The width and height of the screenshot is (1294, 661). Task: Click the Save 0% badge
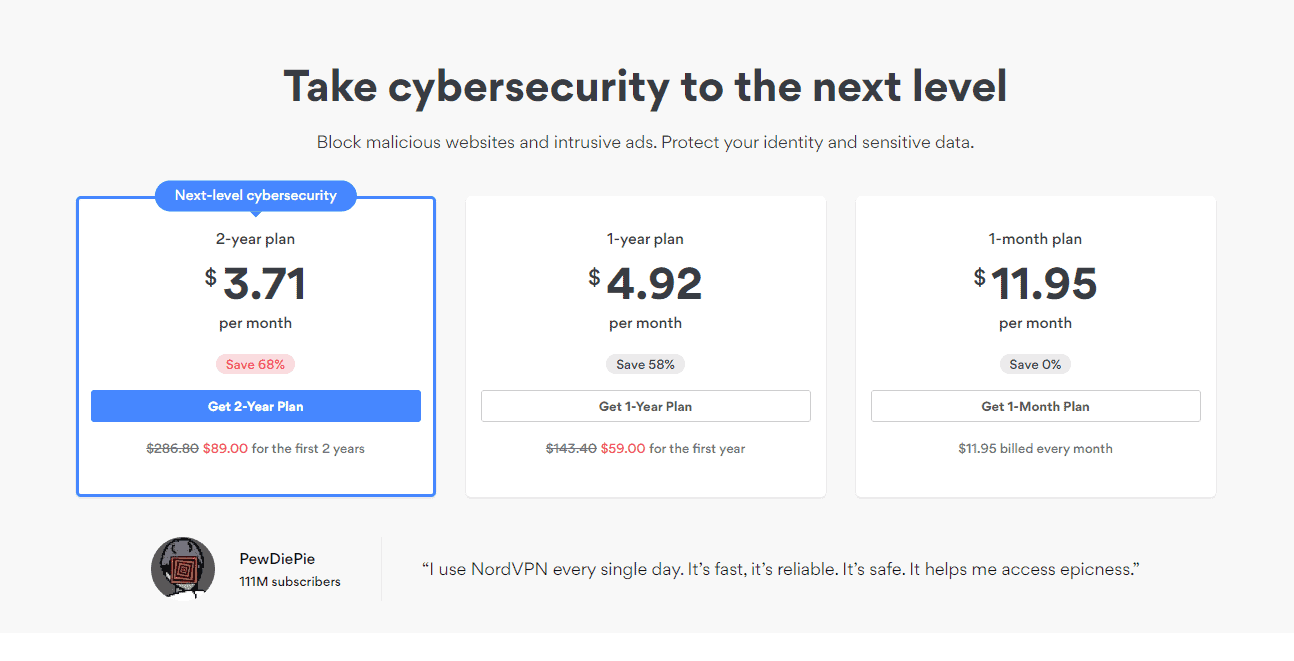point(1035,364)
